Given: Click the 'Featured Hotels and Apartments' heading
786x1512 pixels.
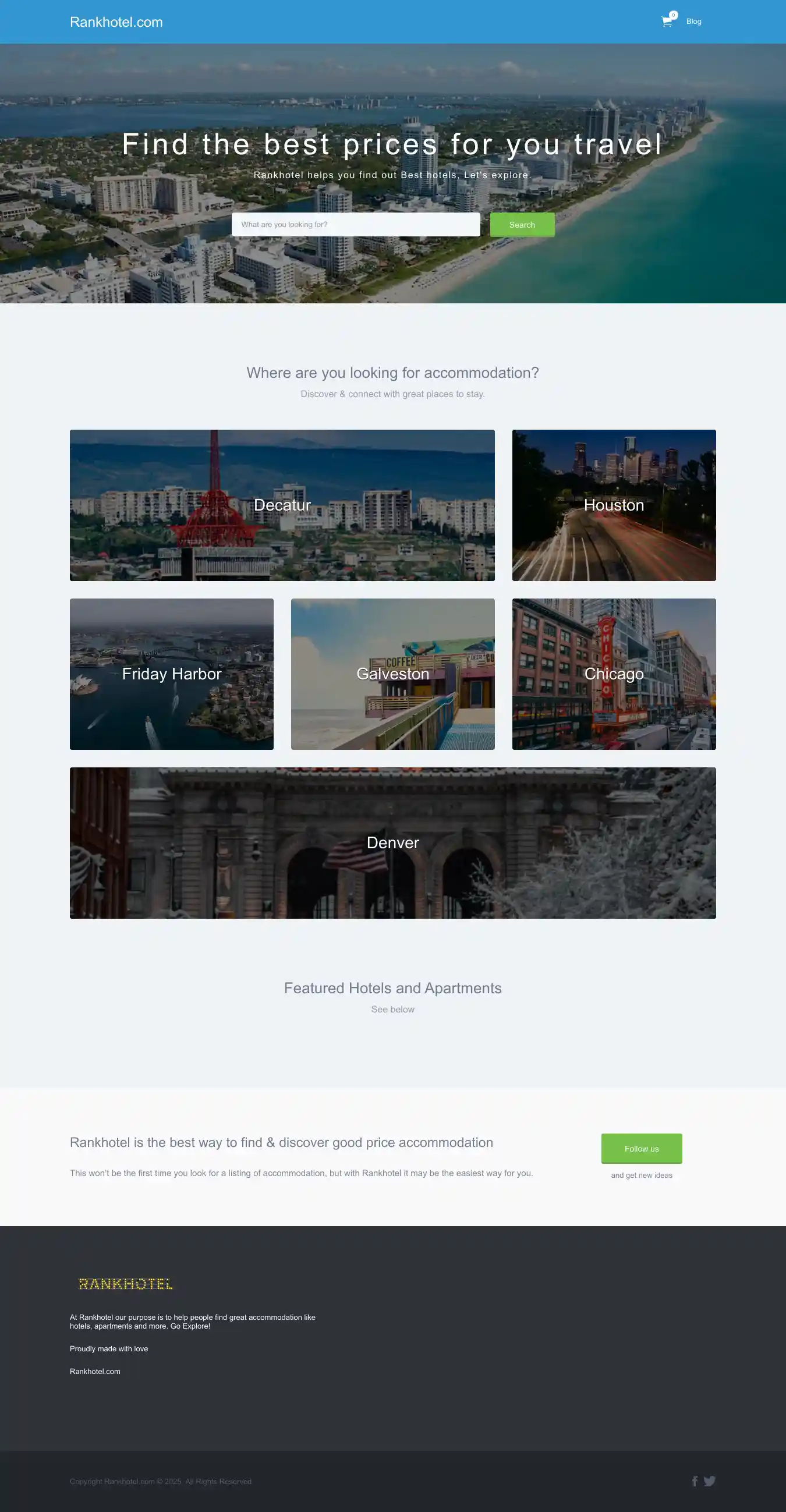Looking at the screenshot, I should click(392, 988).
